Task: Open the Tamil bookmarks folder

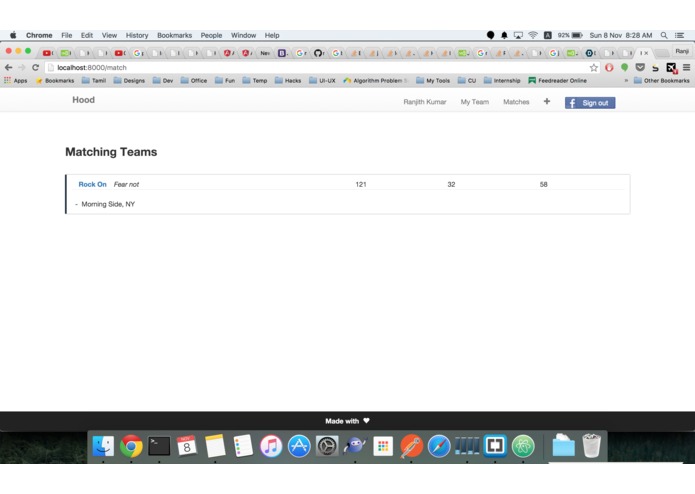Action: click(x=94, y=80)
